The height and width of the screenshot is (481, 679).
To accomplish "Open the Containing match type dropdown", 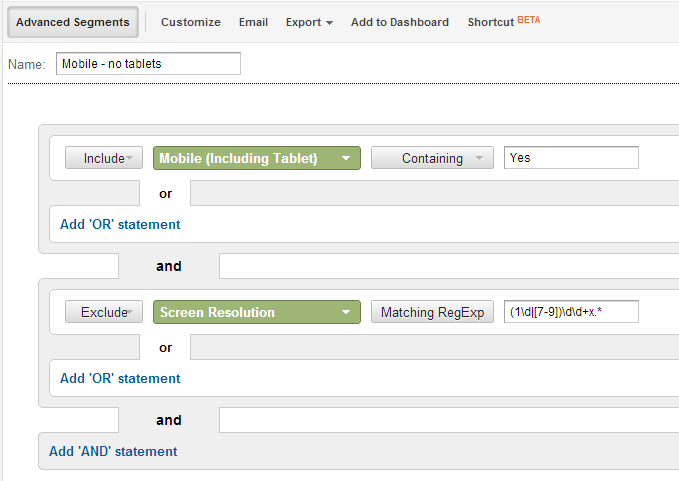I will (x=432, y=158).
